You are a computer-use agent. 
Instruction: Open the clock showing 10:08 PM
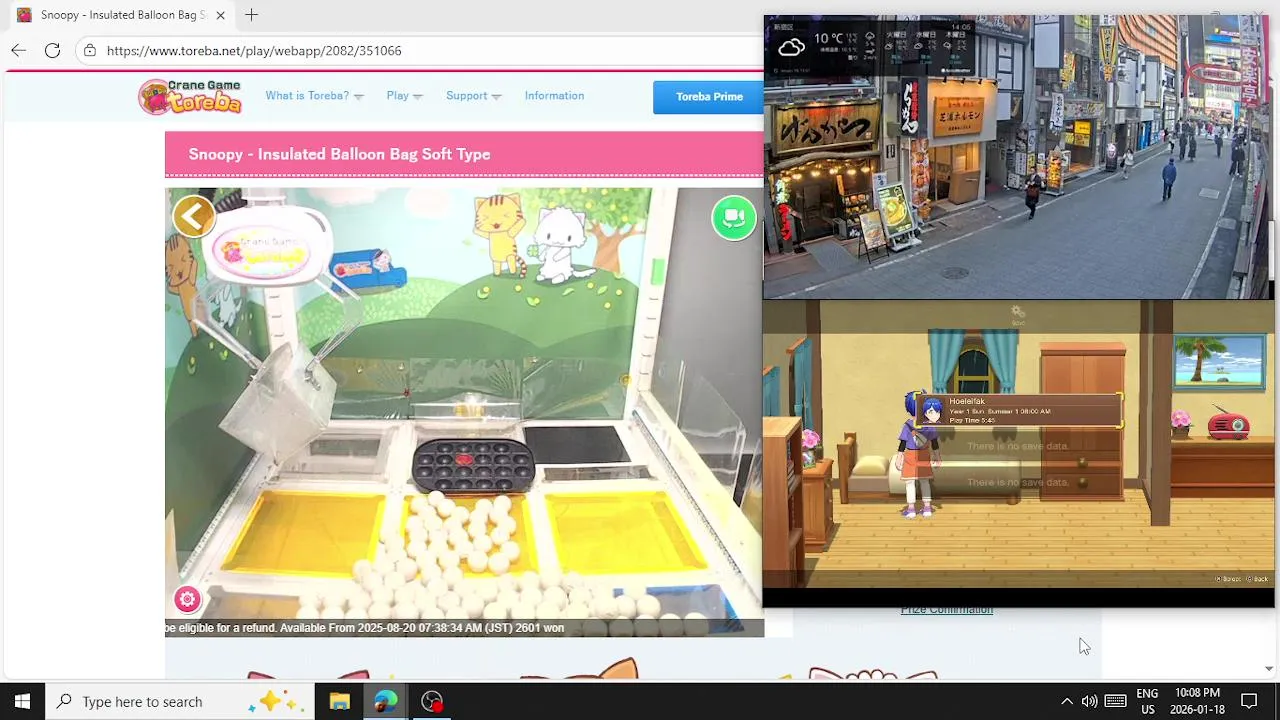click(1197, 701)
